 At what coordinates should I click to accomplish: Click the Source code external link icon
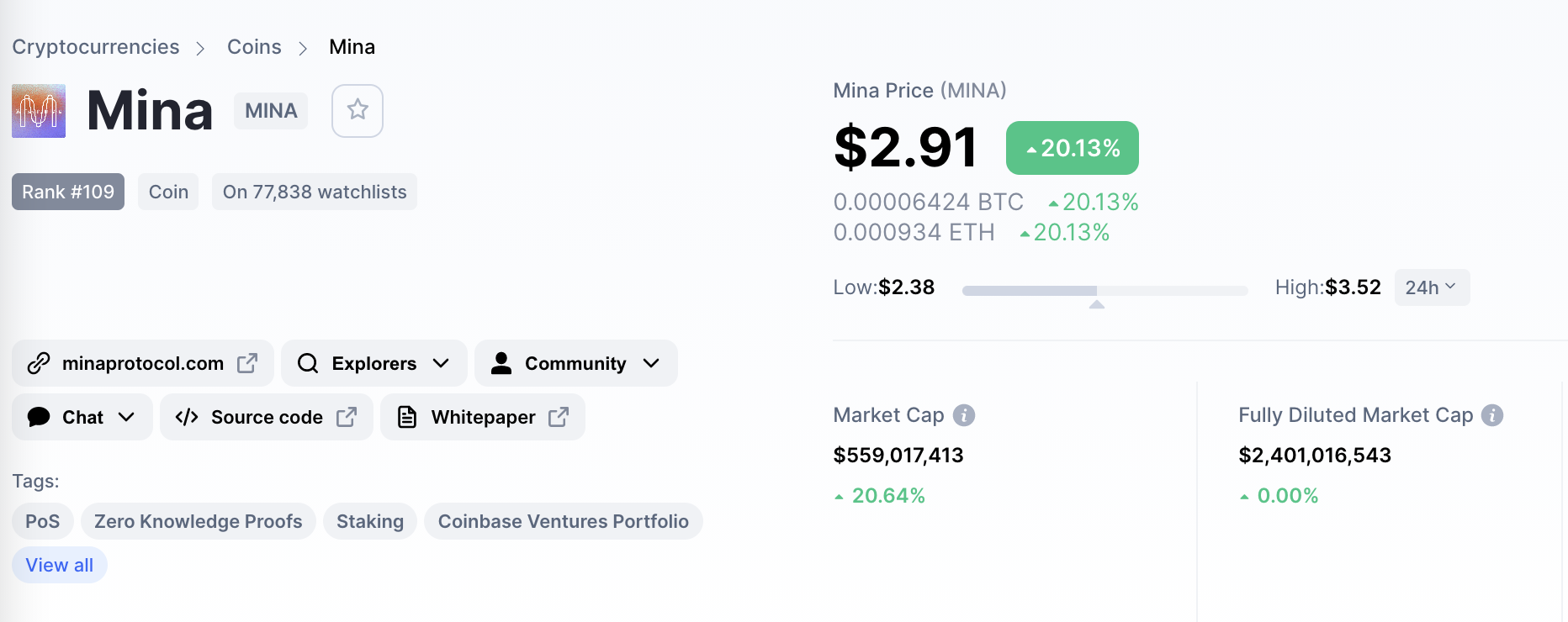[347, 417]
